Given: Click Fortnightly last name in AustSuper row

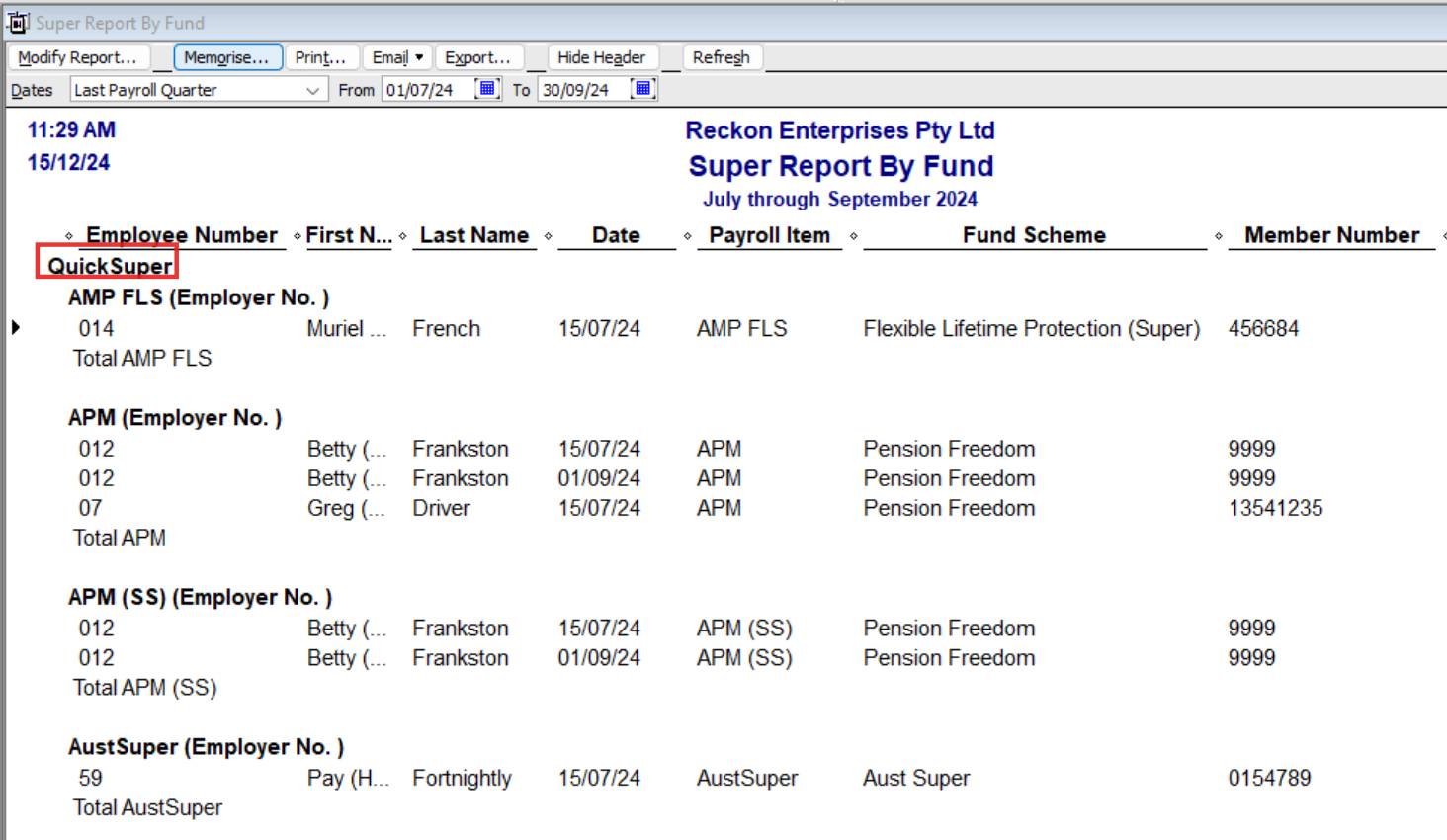Looking at the screenshot, I should (x=462, y=778).
